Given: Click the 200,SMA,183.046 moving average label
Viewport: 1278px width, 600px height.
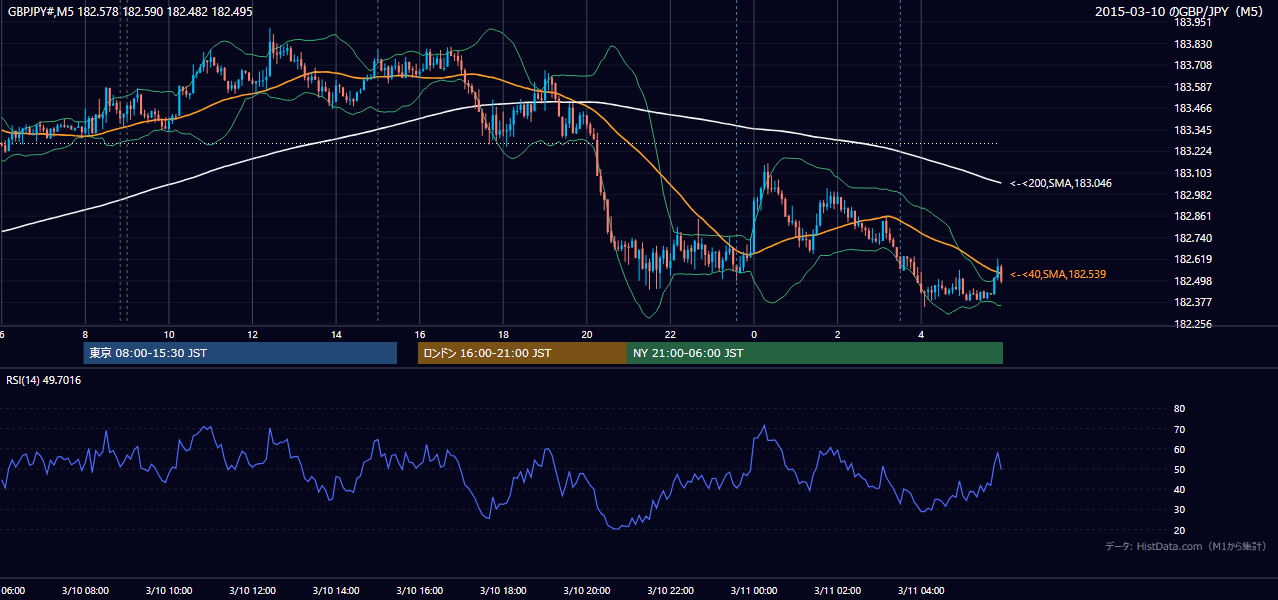Looking at the screenshot, I should click(1060, 183).
